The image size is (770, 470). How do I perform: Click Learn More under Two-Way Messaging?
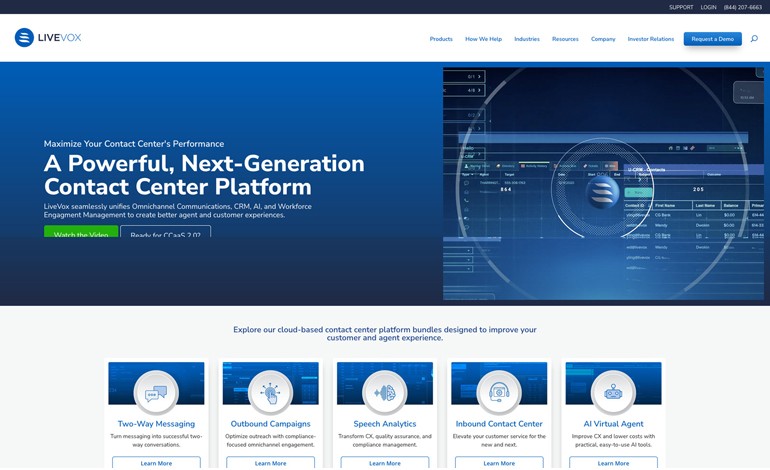tap(156, 462)
